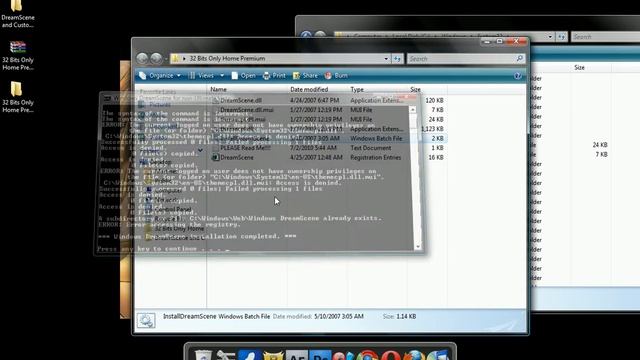Click the 1 KB size cell
This screenshot has width=640, height=360.
pyautogui.click(x=437, y=148)
